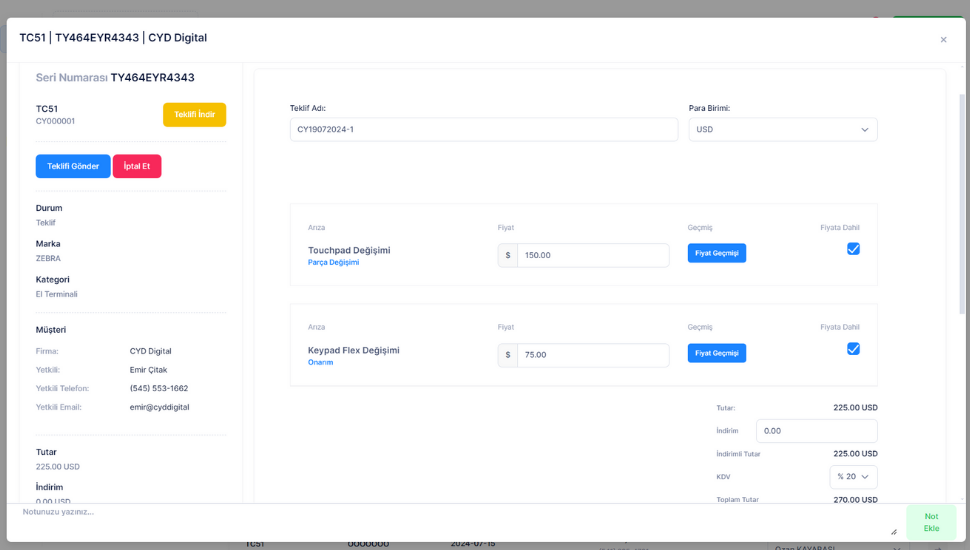This screenshot has height=550, width=970.
Task: Click the İndirim amount input
Action: 816,431
